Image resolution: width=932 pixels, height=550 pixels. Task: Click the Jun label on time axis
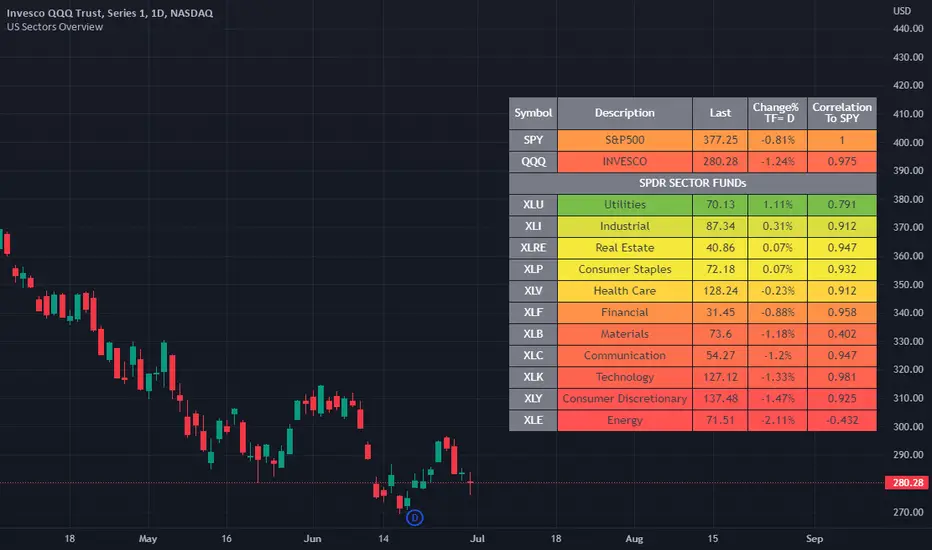pyautogui.click(x=312, y=539)
